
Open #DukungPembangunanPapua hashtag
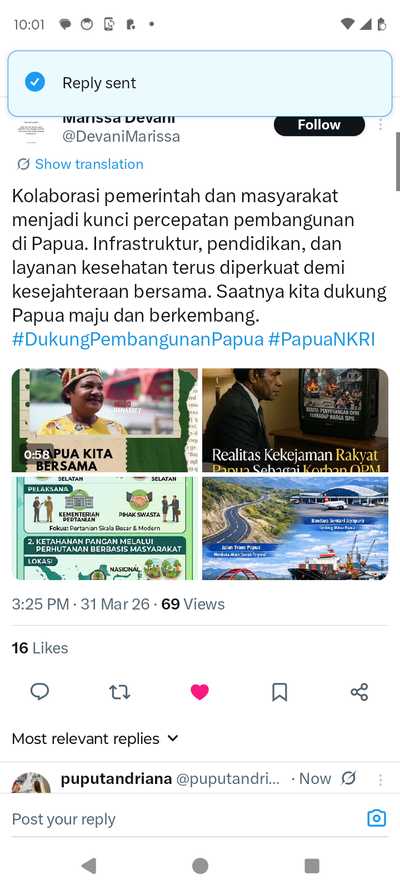coord(138,340)
